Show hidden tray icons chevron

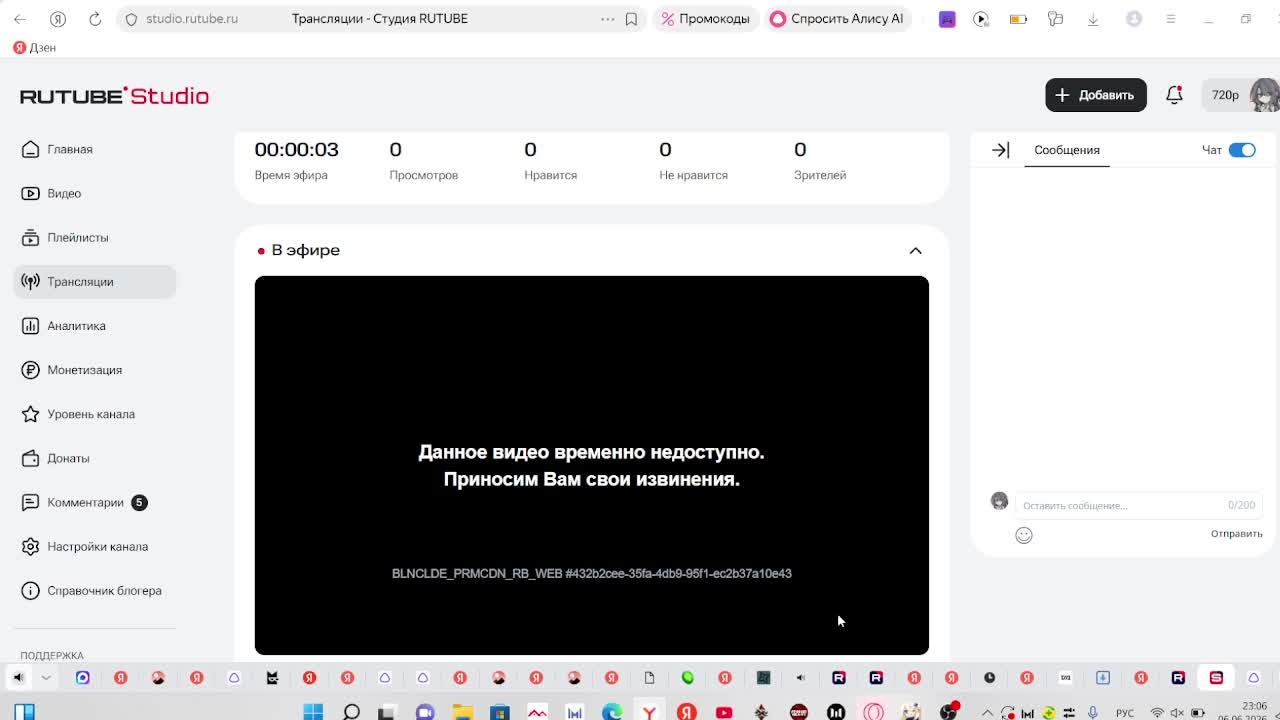(987, 713)
